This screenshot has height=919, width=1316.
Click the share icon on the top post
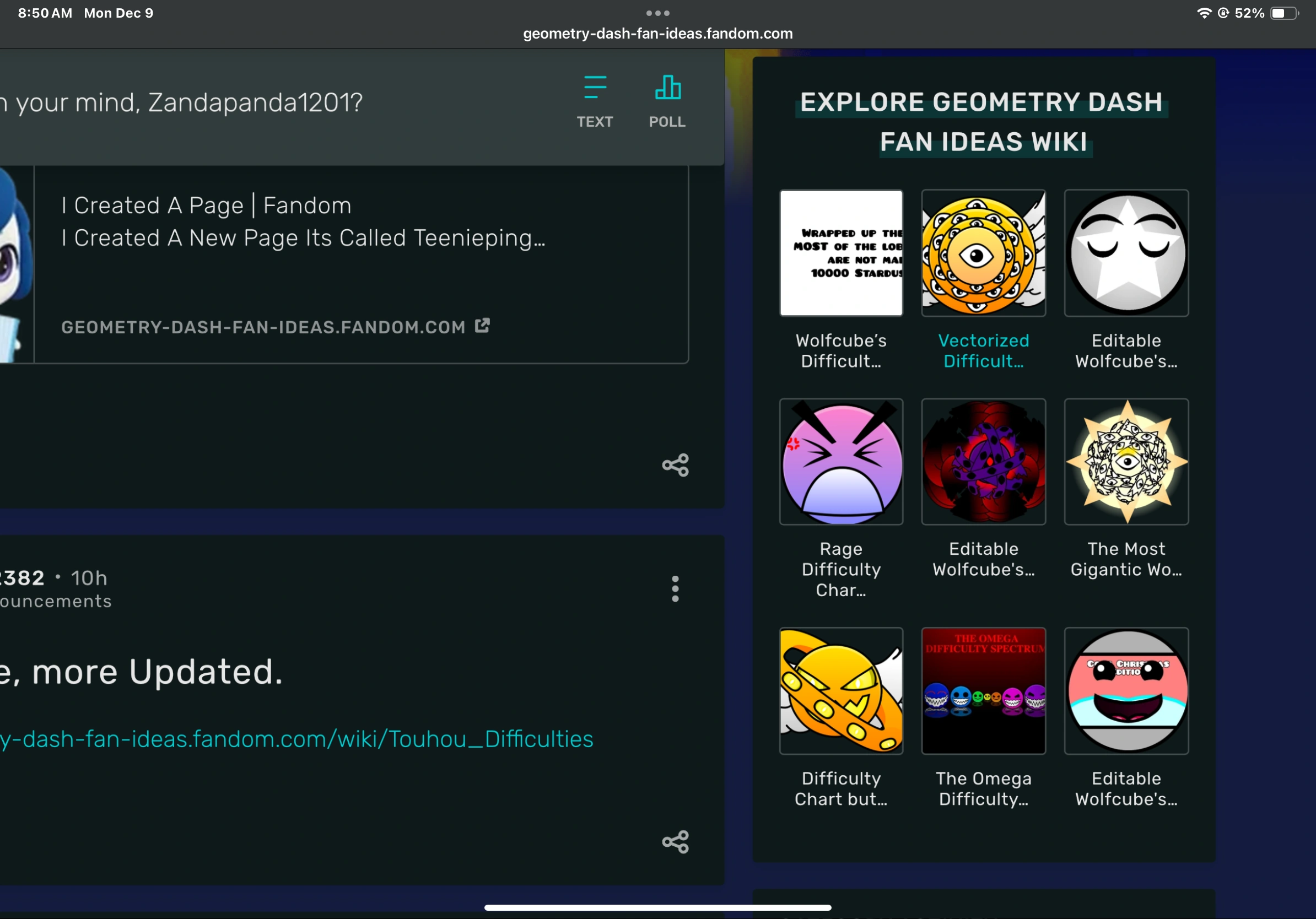[x=675, y=465]
